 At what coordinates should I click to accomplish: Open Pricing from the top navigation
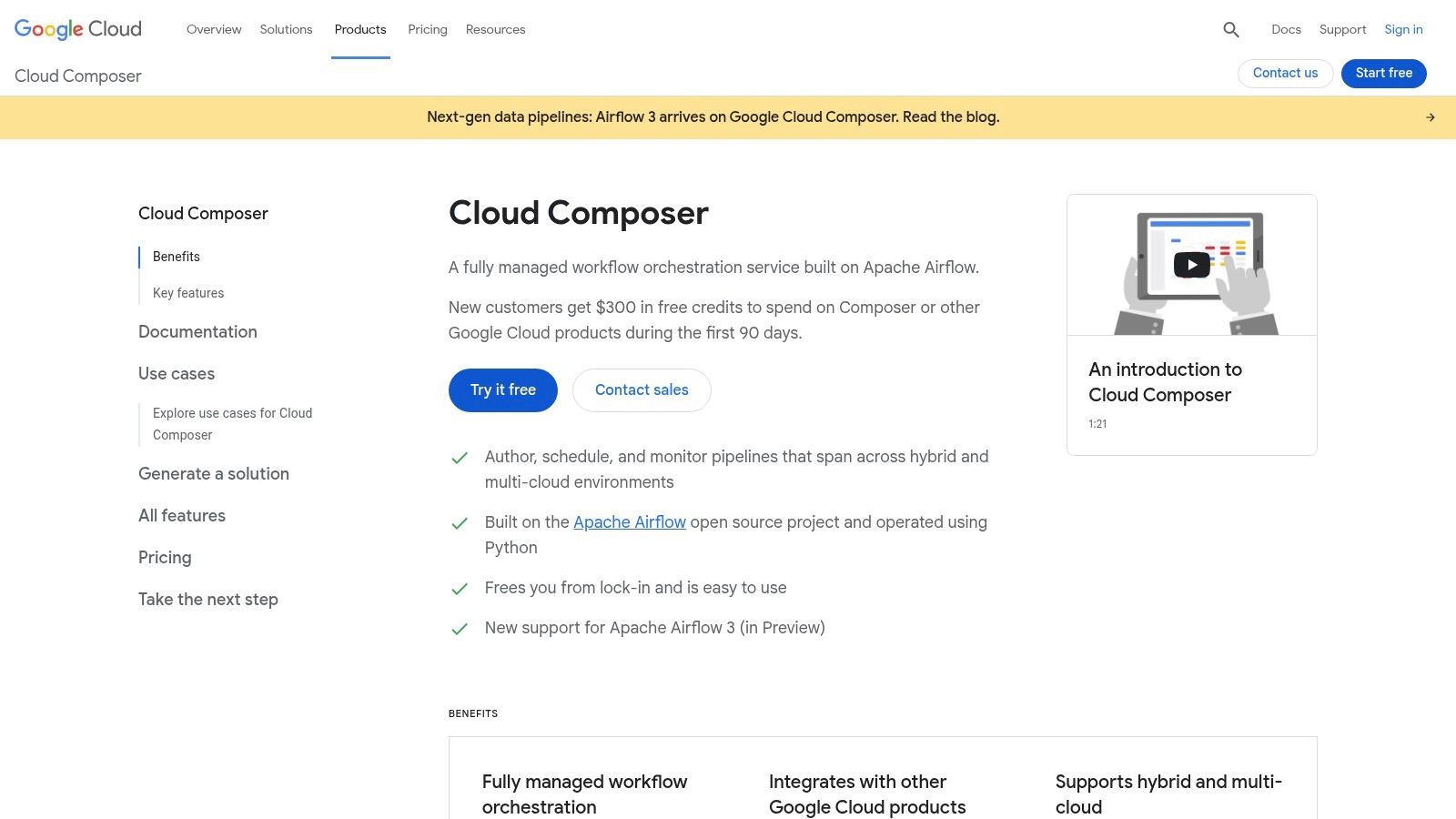(x=427, y=29)
